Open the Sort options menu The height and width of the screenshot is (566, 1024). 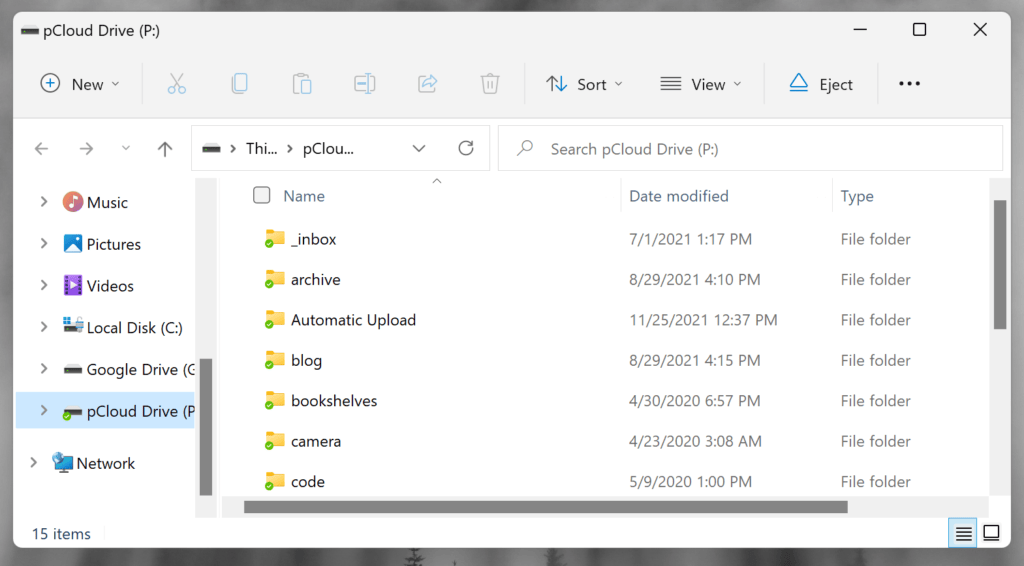584,84
